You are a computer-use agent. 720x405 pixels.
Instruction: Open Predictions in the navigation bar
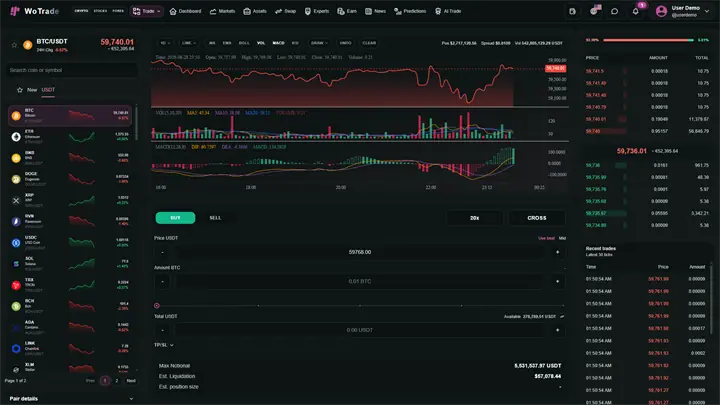click(410, 11)
